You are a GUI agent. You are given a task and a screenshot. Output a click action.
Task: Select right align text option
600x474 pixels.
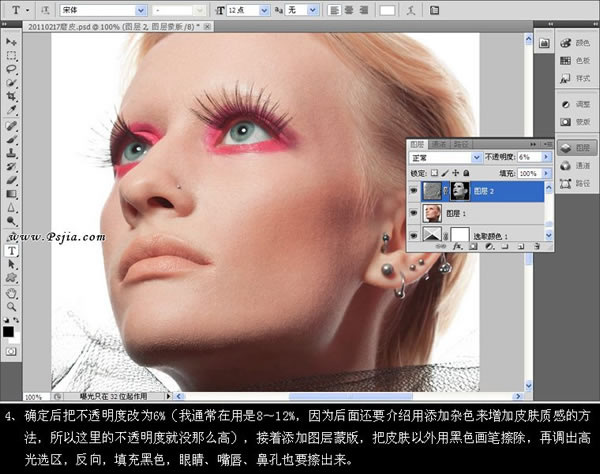pyautogui.click(x=364, y=10)
